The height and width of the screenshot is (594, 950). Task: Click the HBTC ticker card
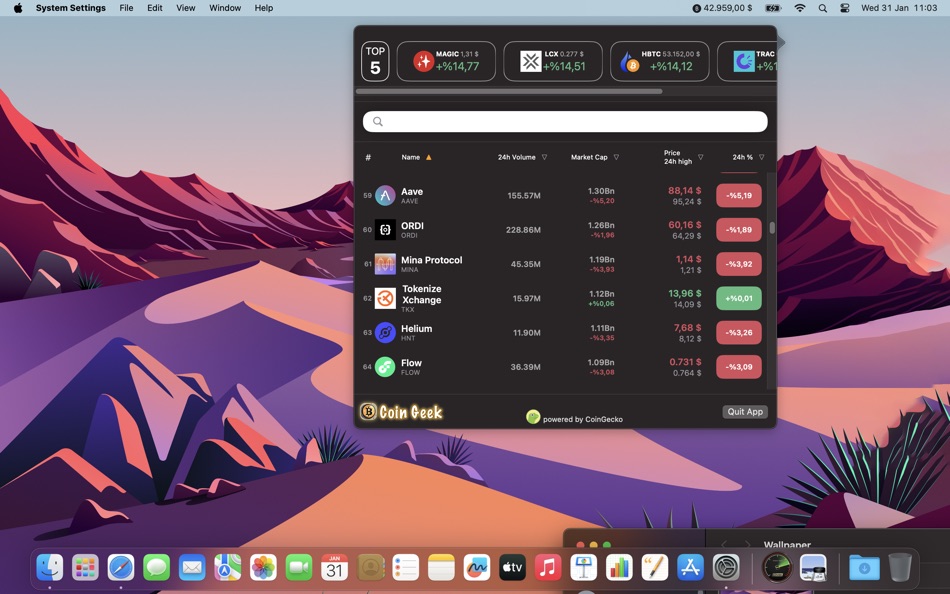coord(659,60)
